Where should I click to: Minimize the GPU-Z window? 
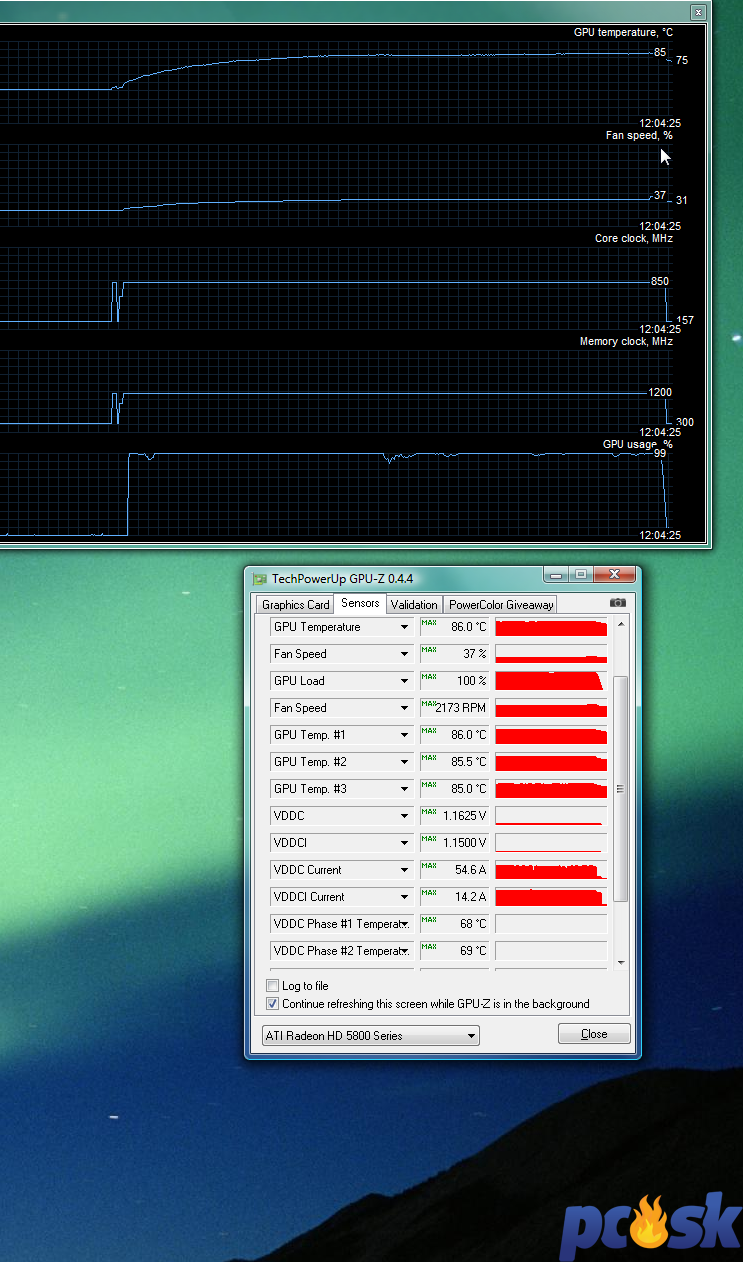coord(555,575)
